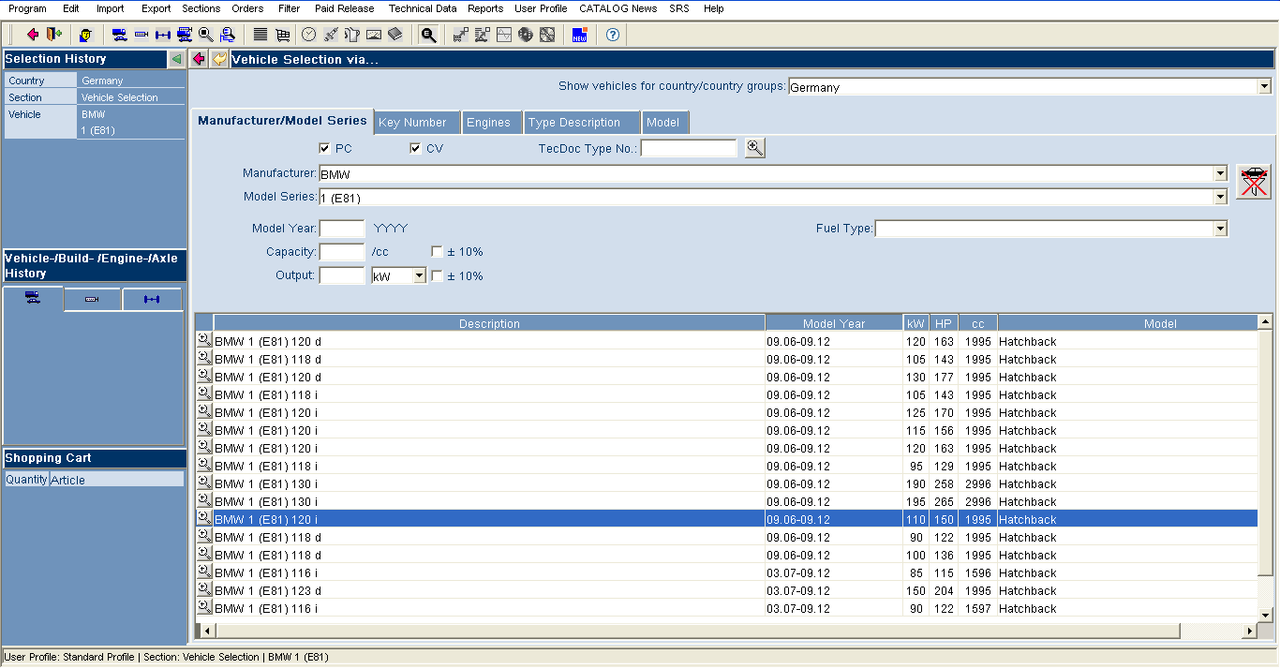Open the Model Series dropdown showing 1 (E81)
Screen dimensions: 1280x668
[1220, 197]
